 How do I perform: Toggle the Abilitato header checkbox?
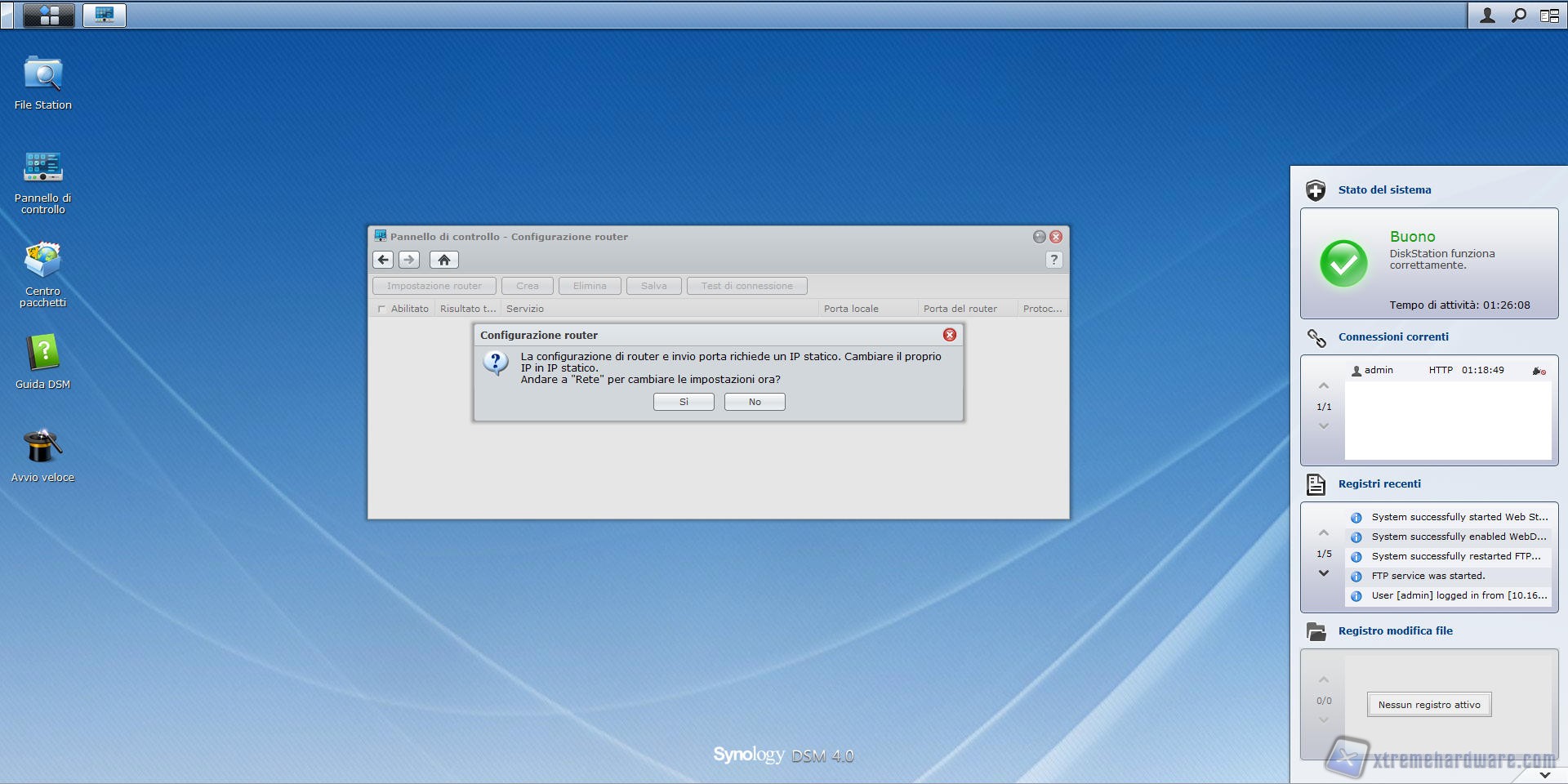[x=381, y=309]
